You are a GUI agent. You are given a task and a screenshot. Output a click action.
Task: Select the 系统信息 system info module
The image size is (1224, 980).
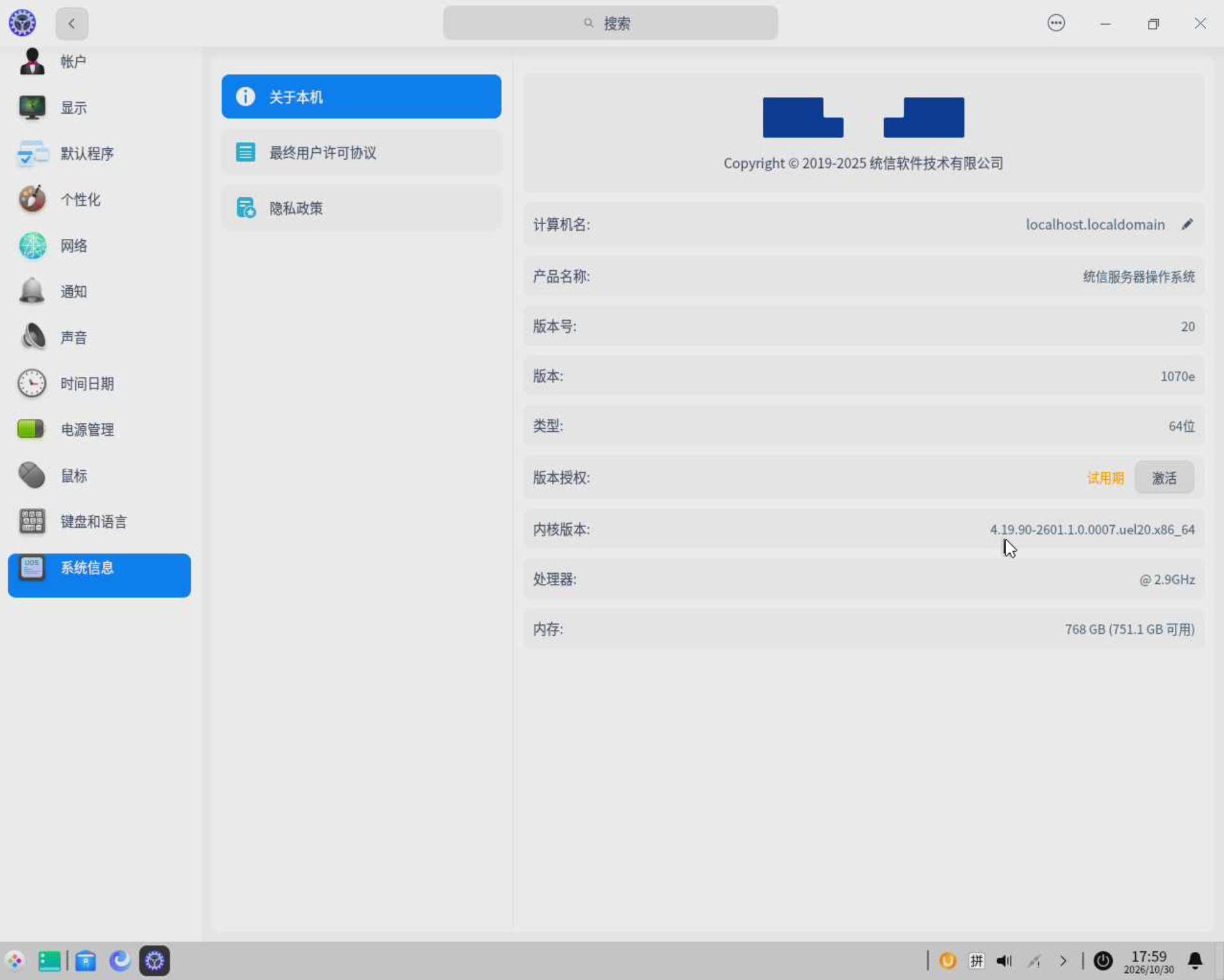pyautogui.click(x=99, y=575)
